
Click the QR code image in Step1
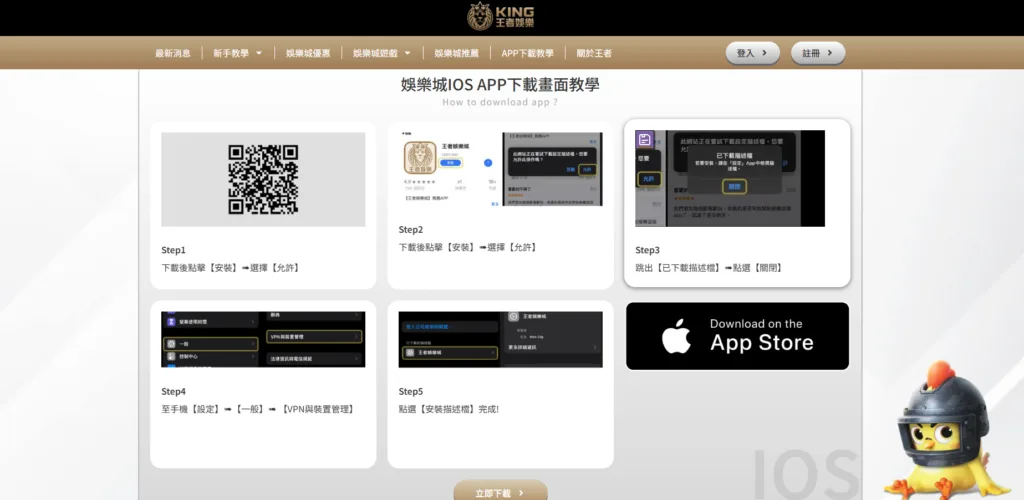coord(263,180)
